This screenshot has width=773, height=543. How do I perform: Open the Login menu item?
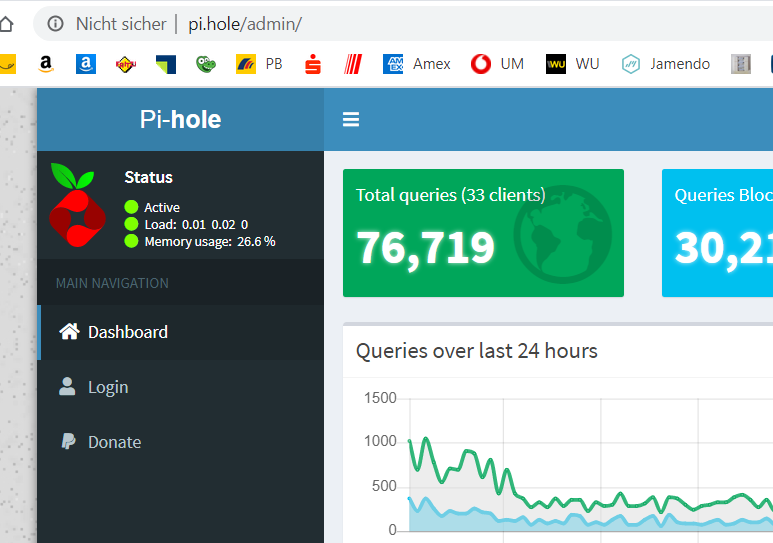(x=181, y=387)
